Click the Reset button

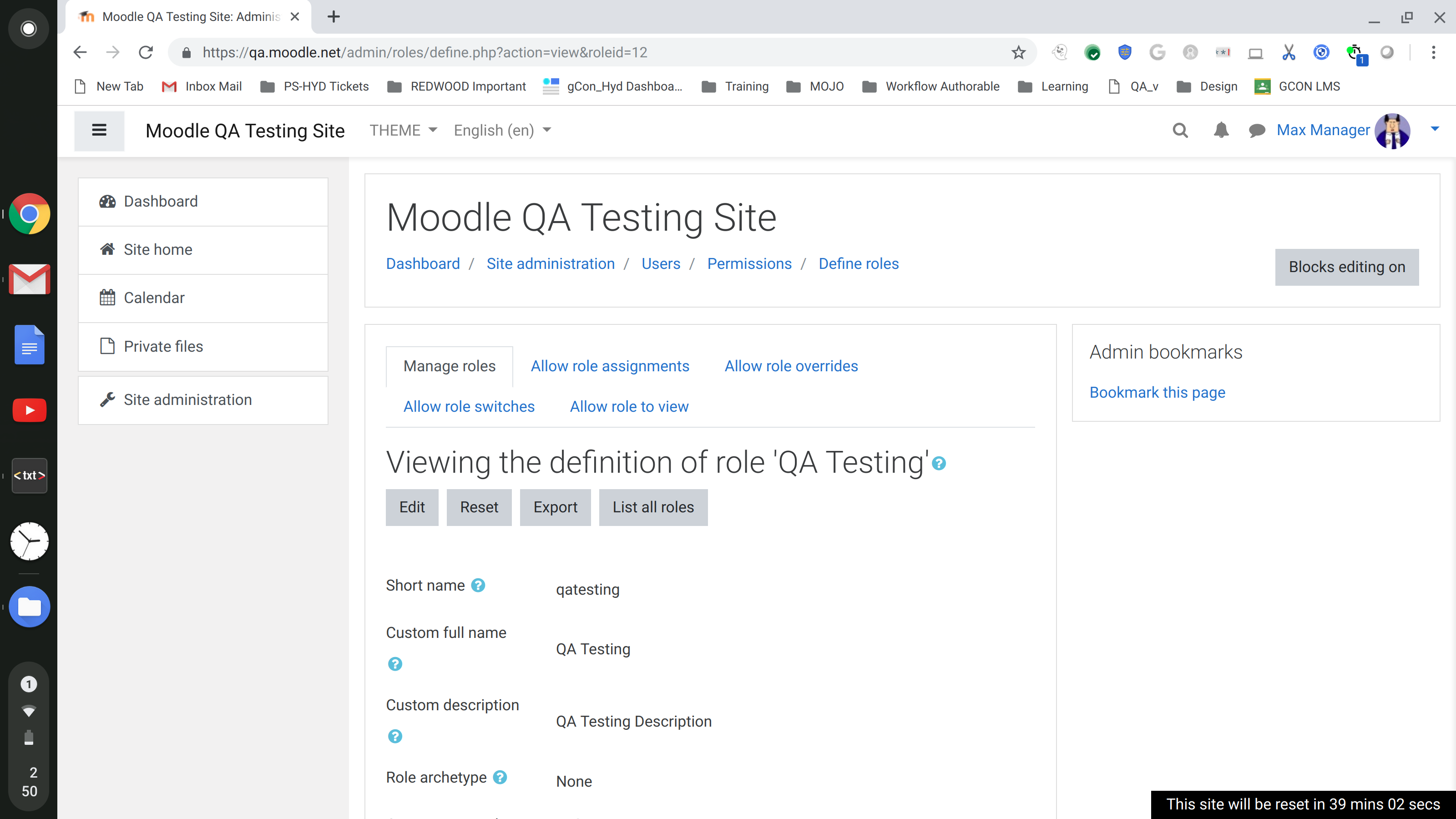(x=479, y=508)
